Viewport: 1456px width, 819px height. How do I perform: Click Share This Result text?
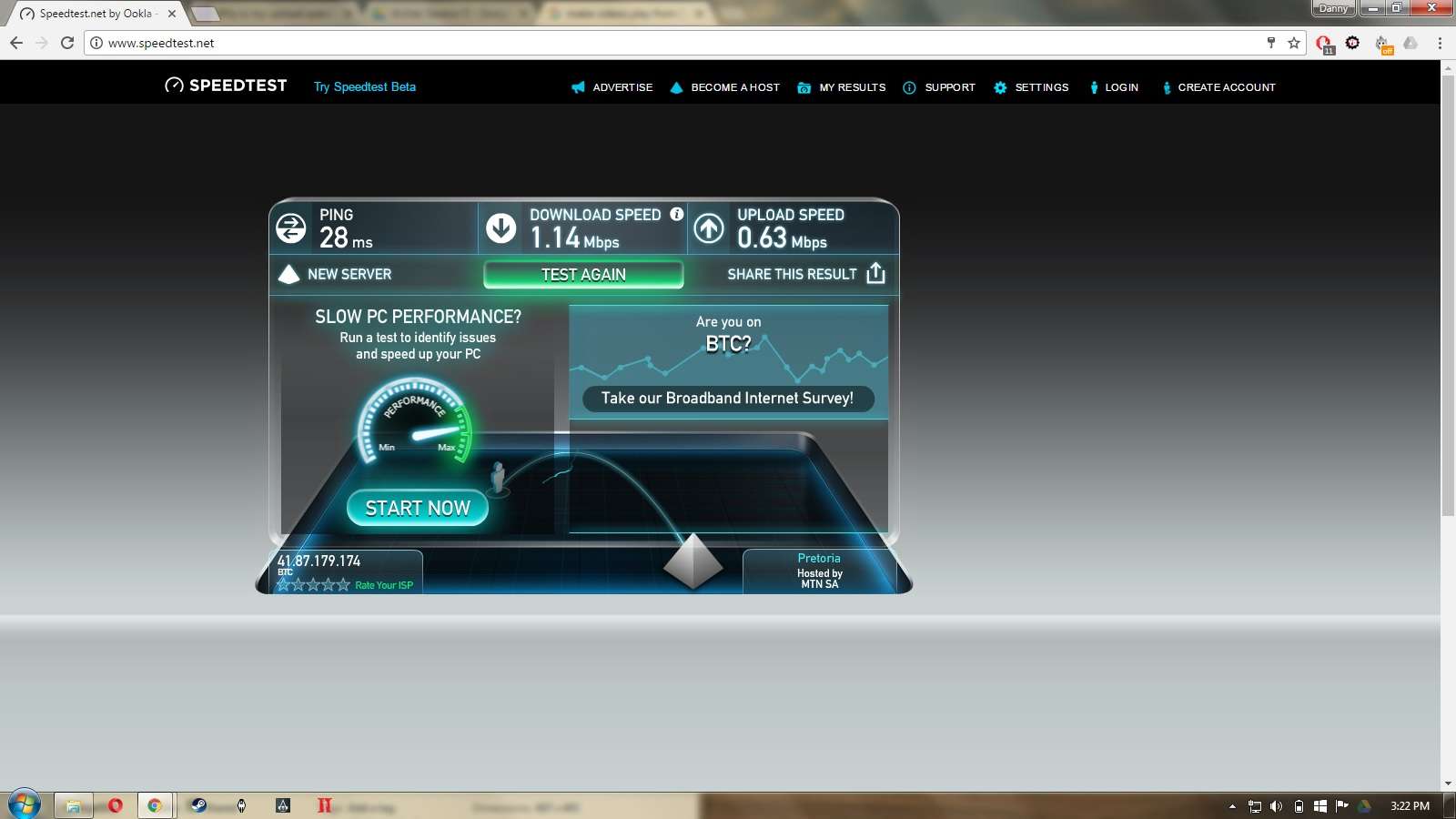pos(792,274)
